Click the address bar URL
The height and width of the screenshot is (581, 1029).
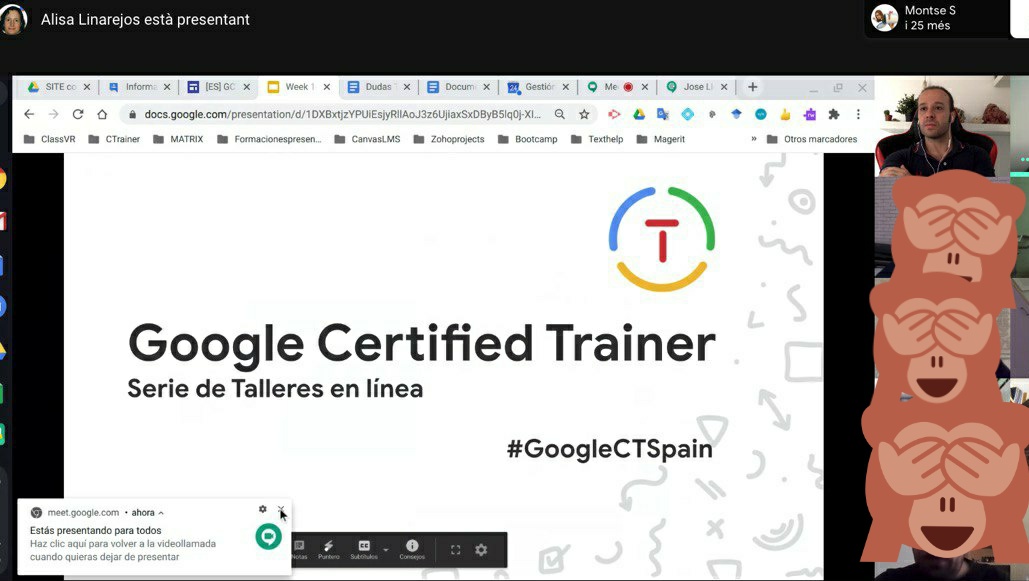(343, 114)
